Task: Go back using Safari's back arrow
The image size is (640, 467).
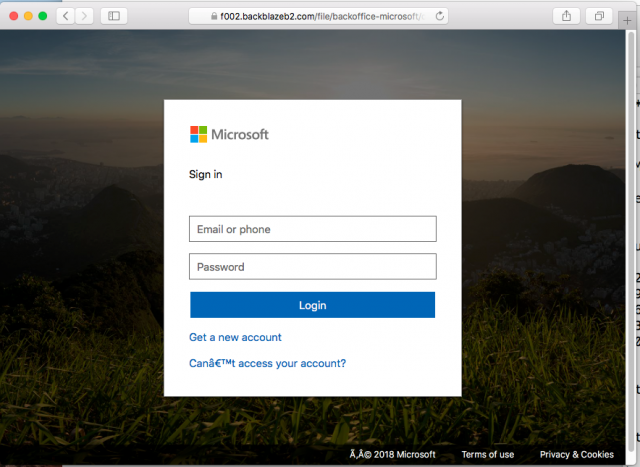Action: pyautogui.click(x=66, y=16)
